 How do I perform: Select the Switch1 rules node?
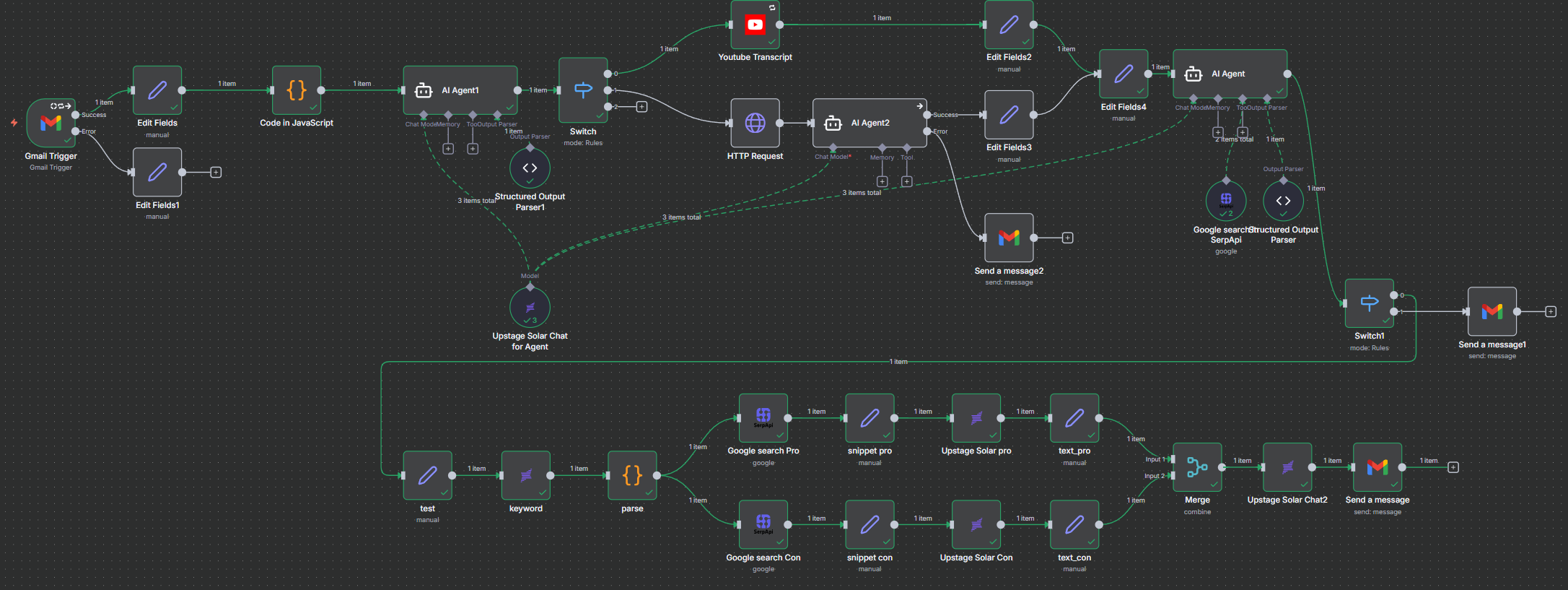click(1369, 303)
